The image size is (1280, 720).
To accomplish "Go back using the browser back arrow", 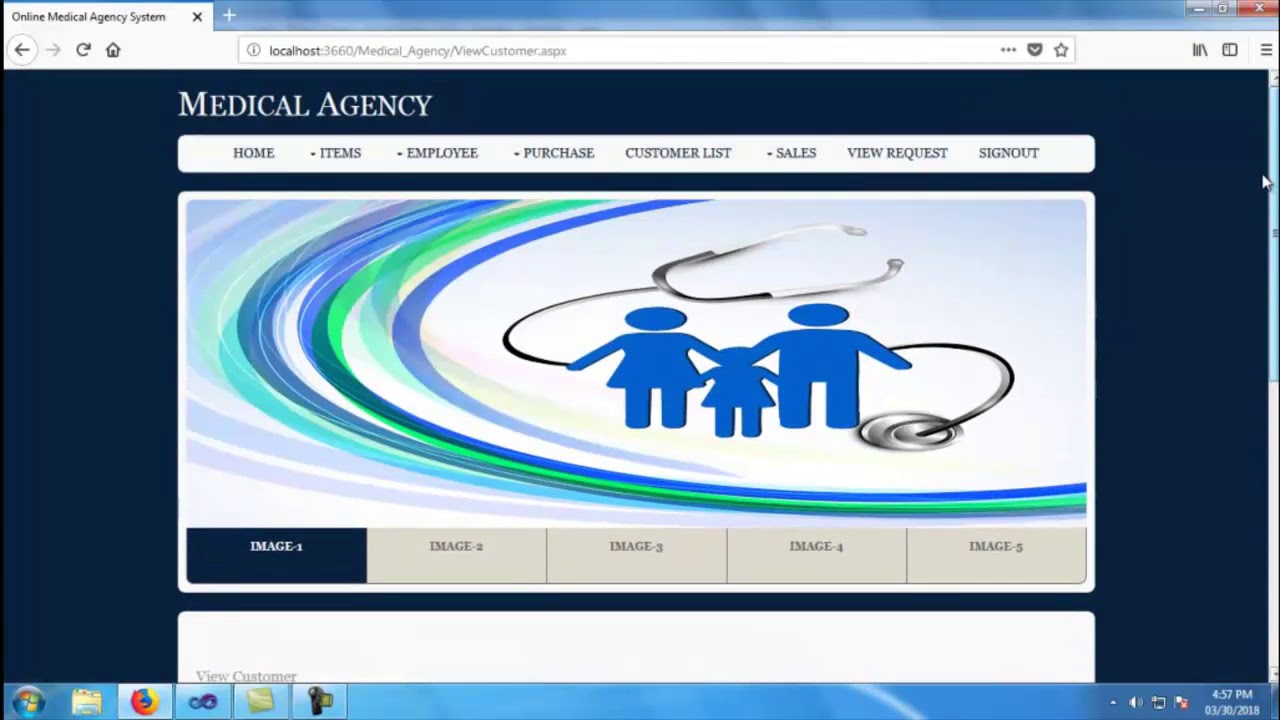I will coord(22,50).
